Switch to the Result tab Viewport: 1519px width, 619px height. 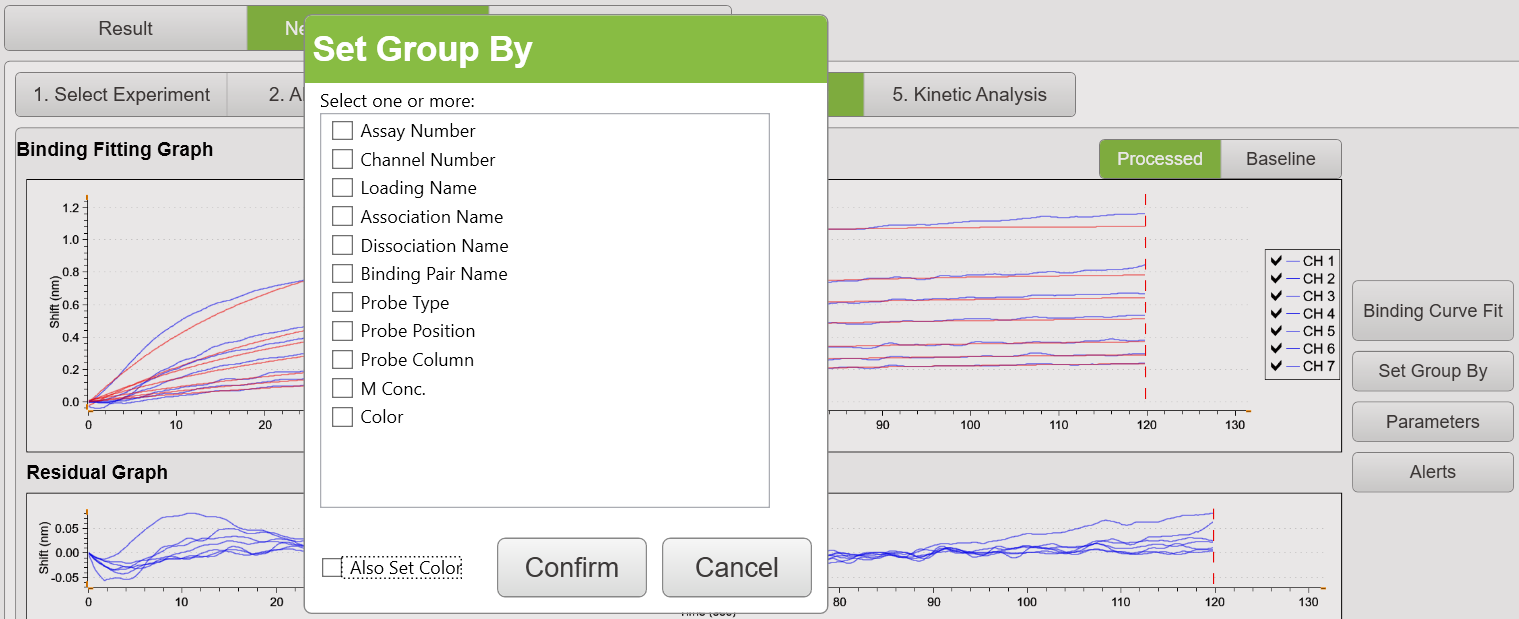pos(126,28)
